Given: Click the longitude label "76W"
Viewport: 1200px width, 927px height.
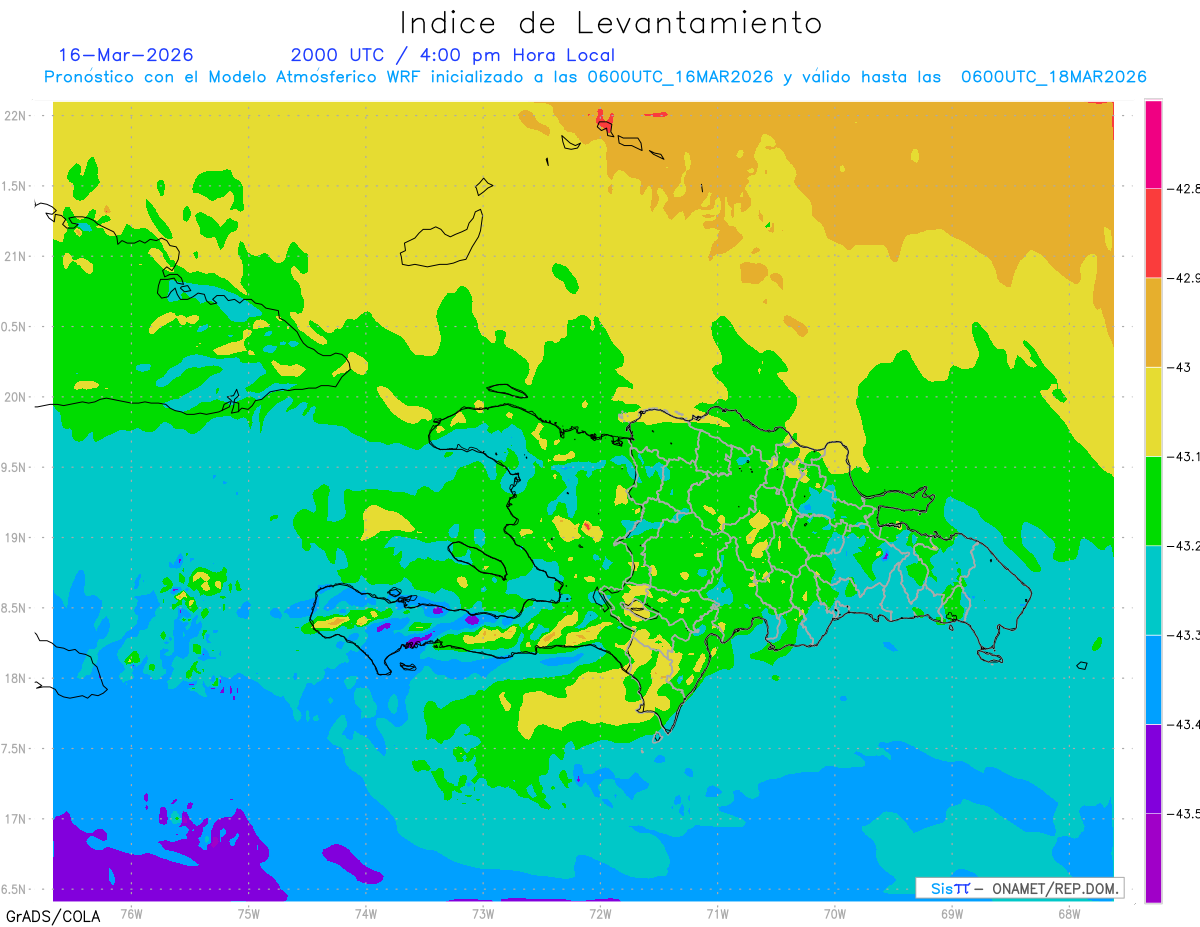Looking at the screenshot, I should click(131, 913).
